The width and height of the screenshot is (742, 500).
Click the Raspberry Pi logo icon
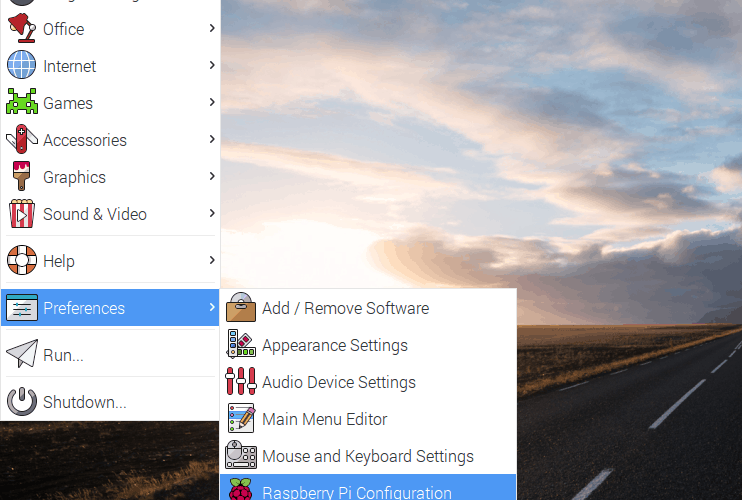click(x=241, y=491)
